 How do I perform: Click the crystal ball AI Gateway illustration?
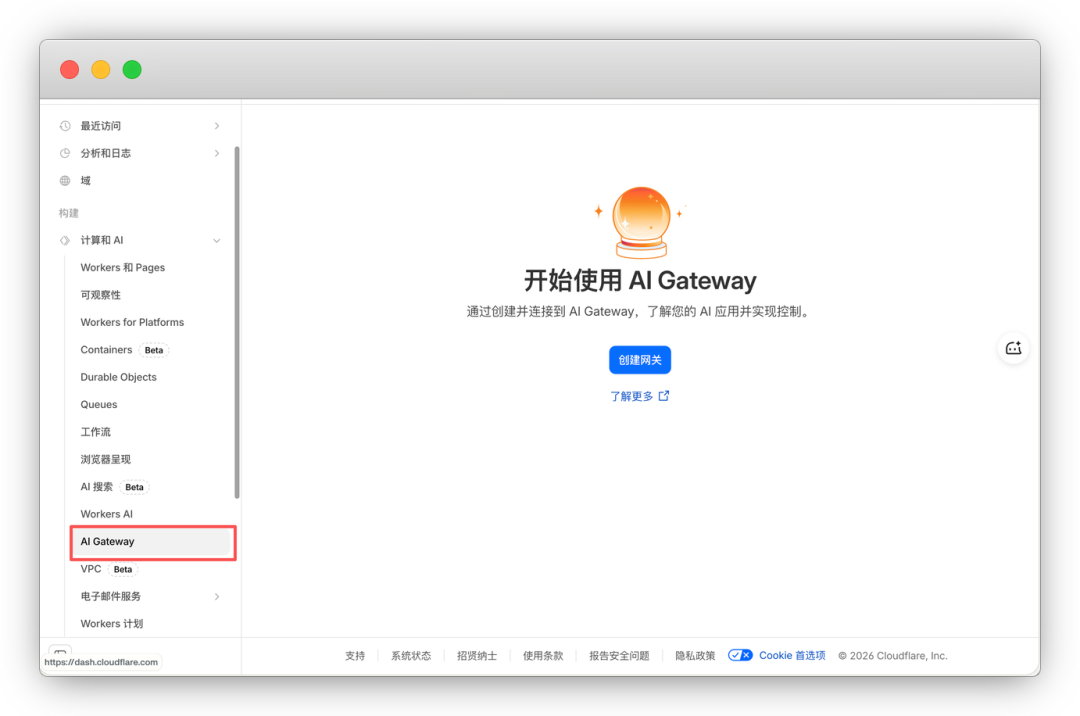639,218
